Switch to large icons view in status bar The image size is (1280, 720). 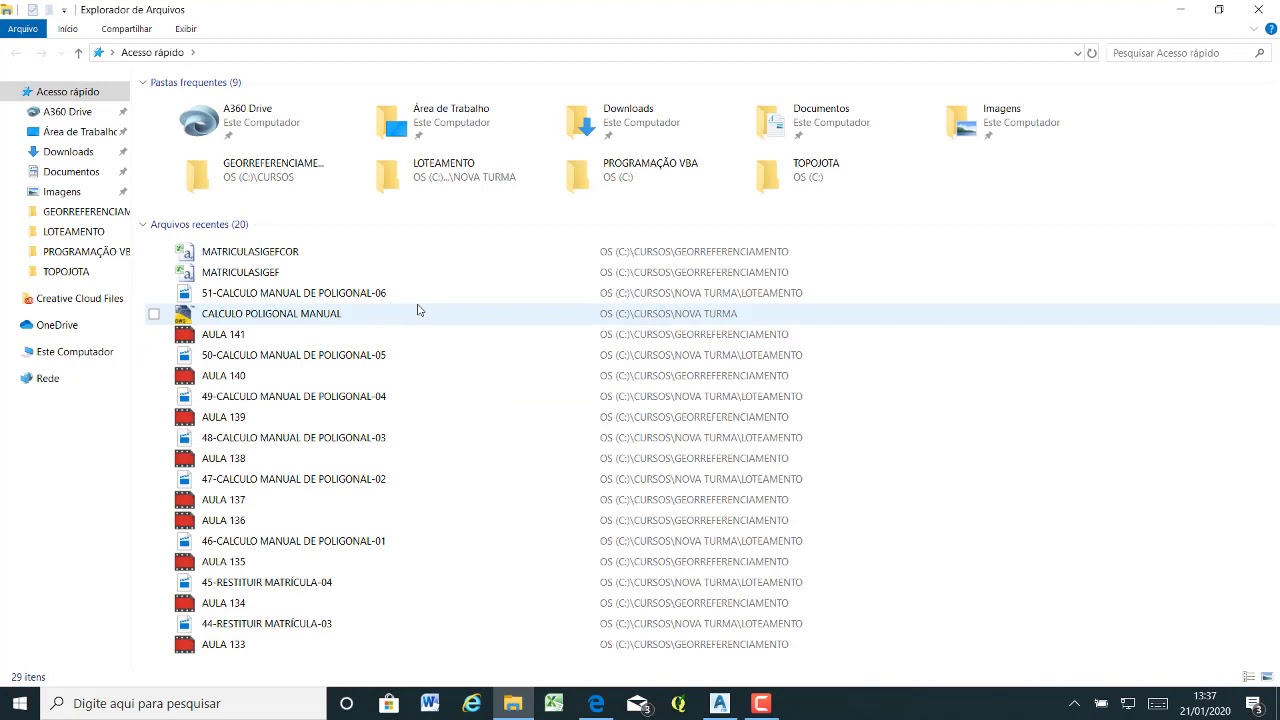[1267, 677]
